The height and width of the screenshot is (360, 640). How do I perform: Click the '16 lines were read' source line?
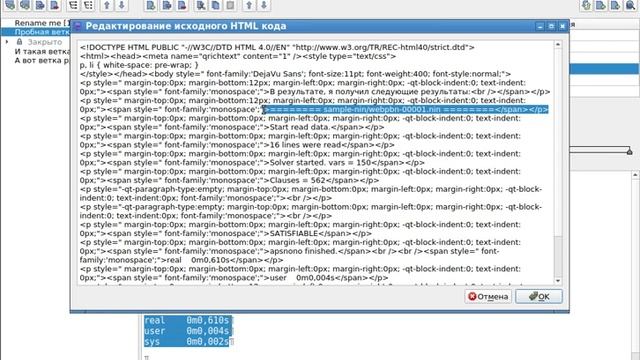pyautogui.click(x=305, y=145)
